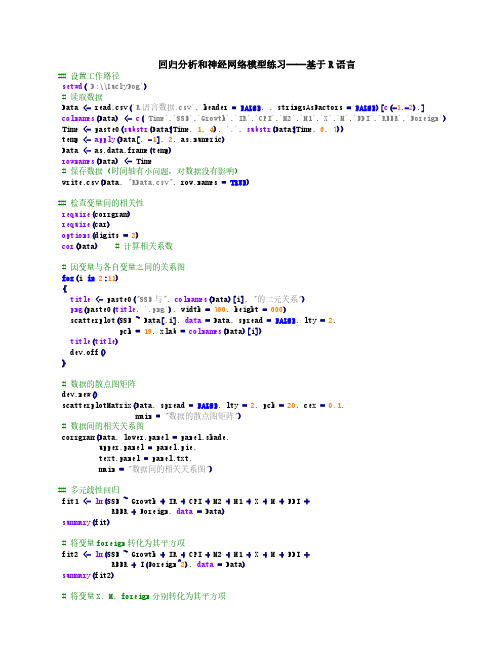The height and width of the screenshot is (649, 502).
Task: Click the fit1 <- lm(...) line
Action: tap(186, 502)
